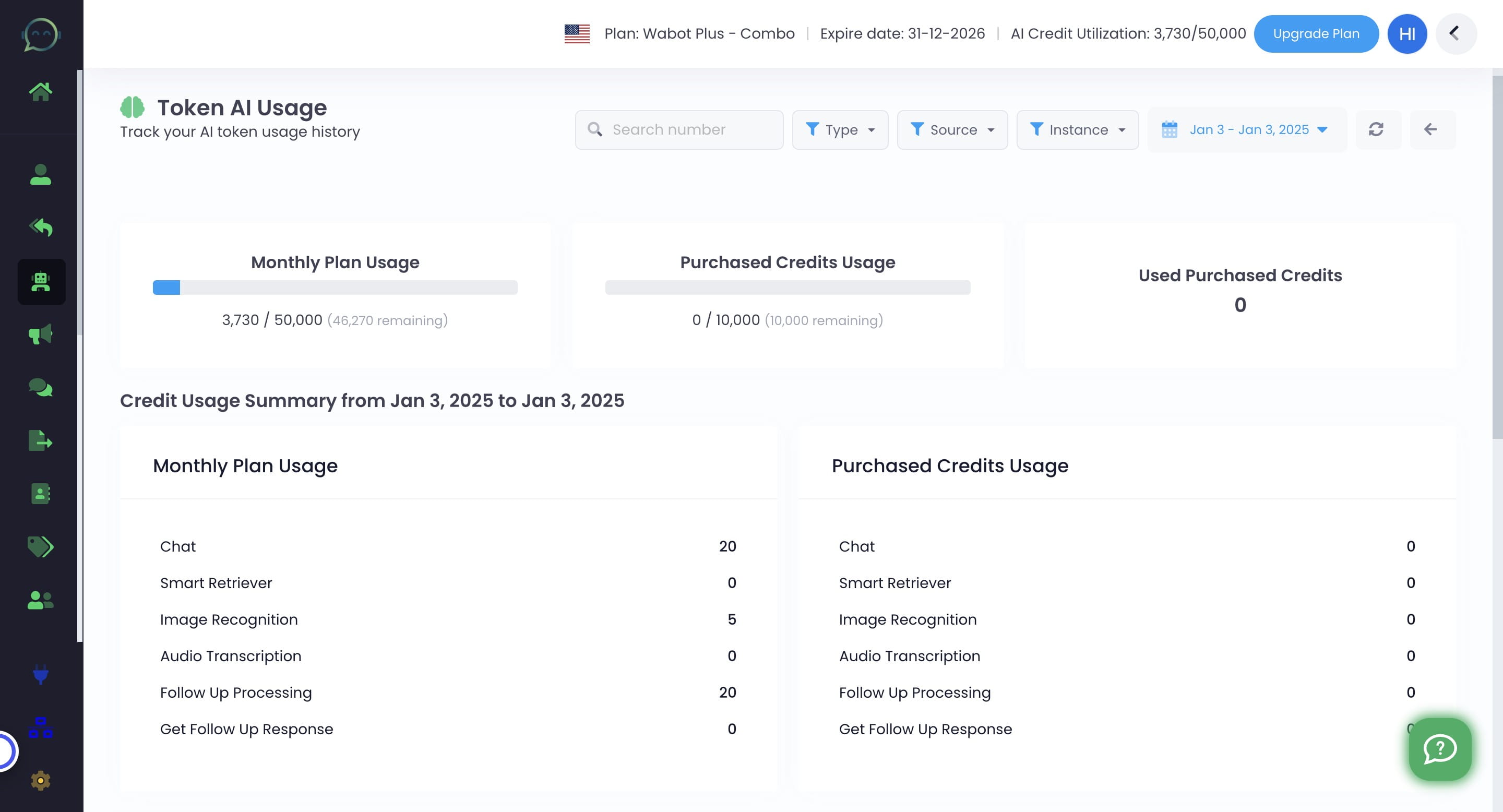Select the robot chatbot sidebar icon
The width and height of the screenshot is (1503, 812).
click(x=41, y=282)
